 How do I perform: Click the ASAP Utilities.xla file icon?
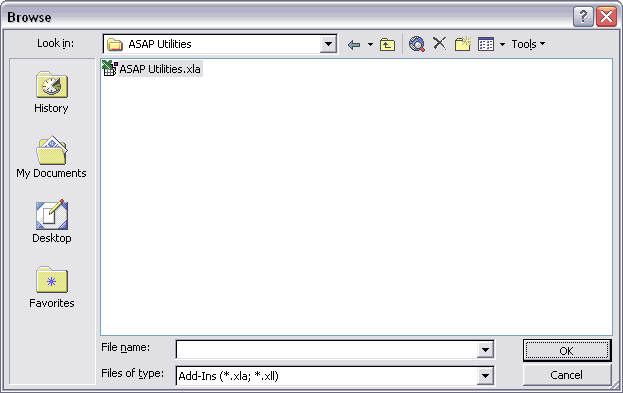click(x=110, y=68)
